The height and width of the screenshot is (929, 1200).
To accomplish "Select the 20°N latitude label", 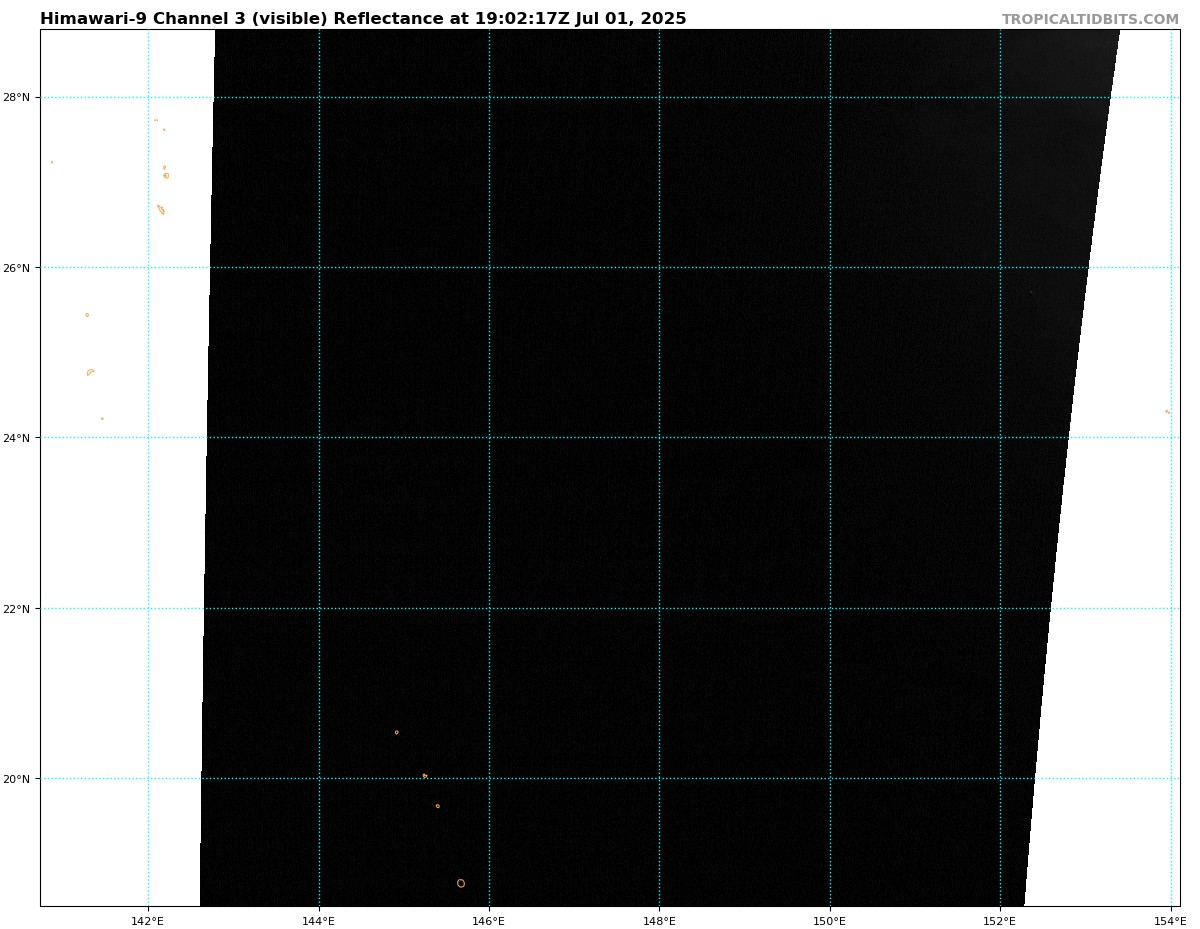I will coord(16,779).
